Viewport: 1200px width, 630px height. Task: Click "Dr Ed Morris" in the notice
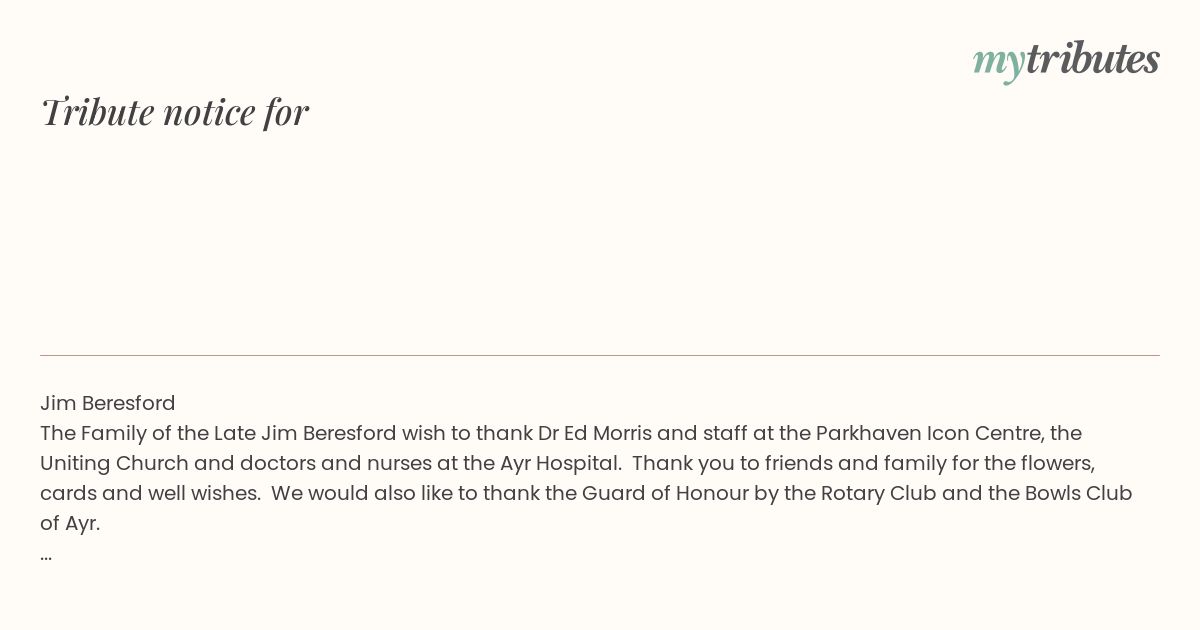[x=595, y=433]
